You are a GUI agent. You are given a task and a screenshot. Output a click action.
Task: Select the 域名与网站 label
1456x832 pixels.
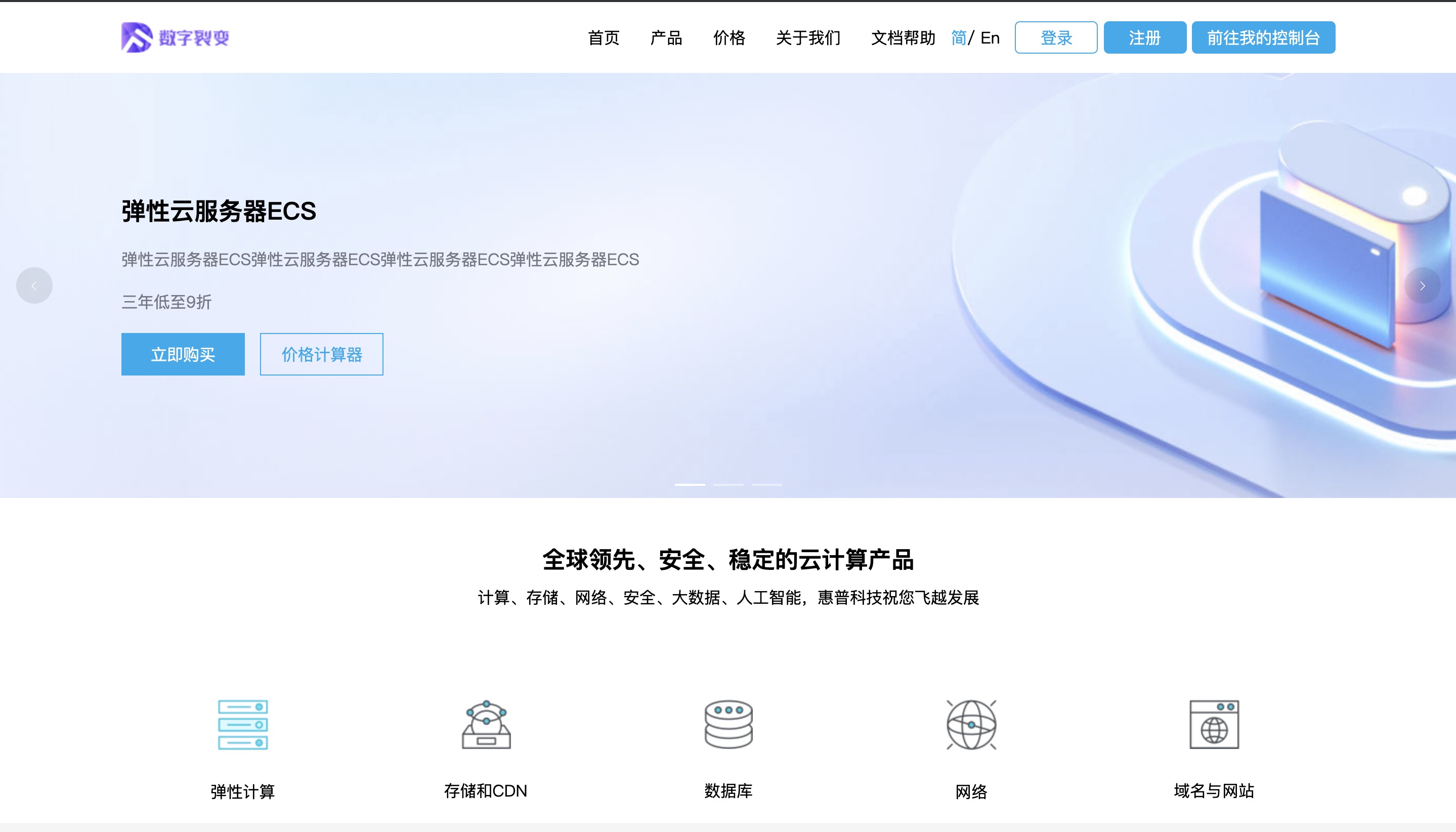coord(1214,792)
